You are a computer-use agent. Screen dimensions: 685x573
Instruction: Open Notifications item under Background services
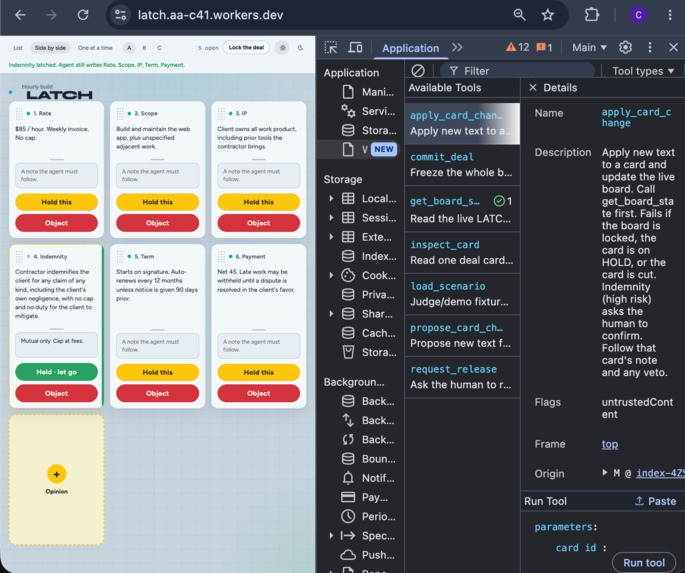click(367, 478)
